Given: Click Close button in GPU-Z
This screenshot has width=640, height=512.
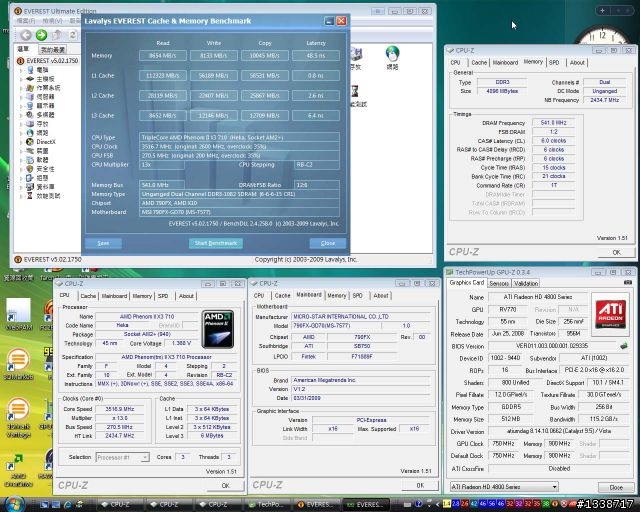Looking at the screenshot, I should click(616, 487).
